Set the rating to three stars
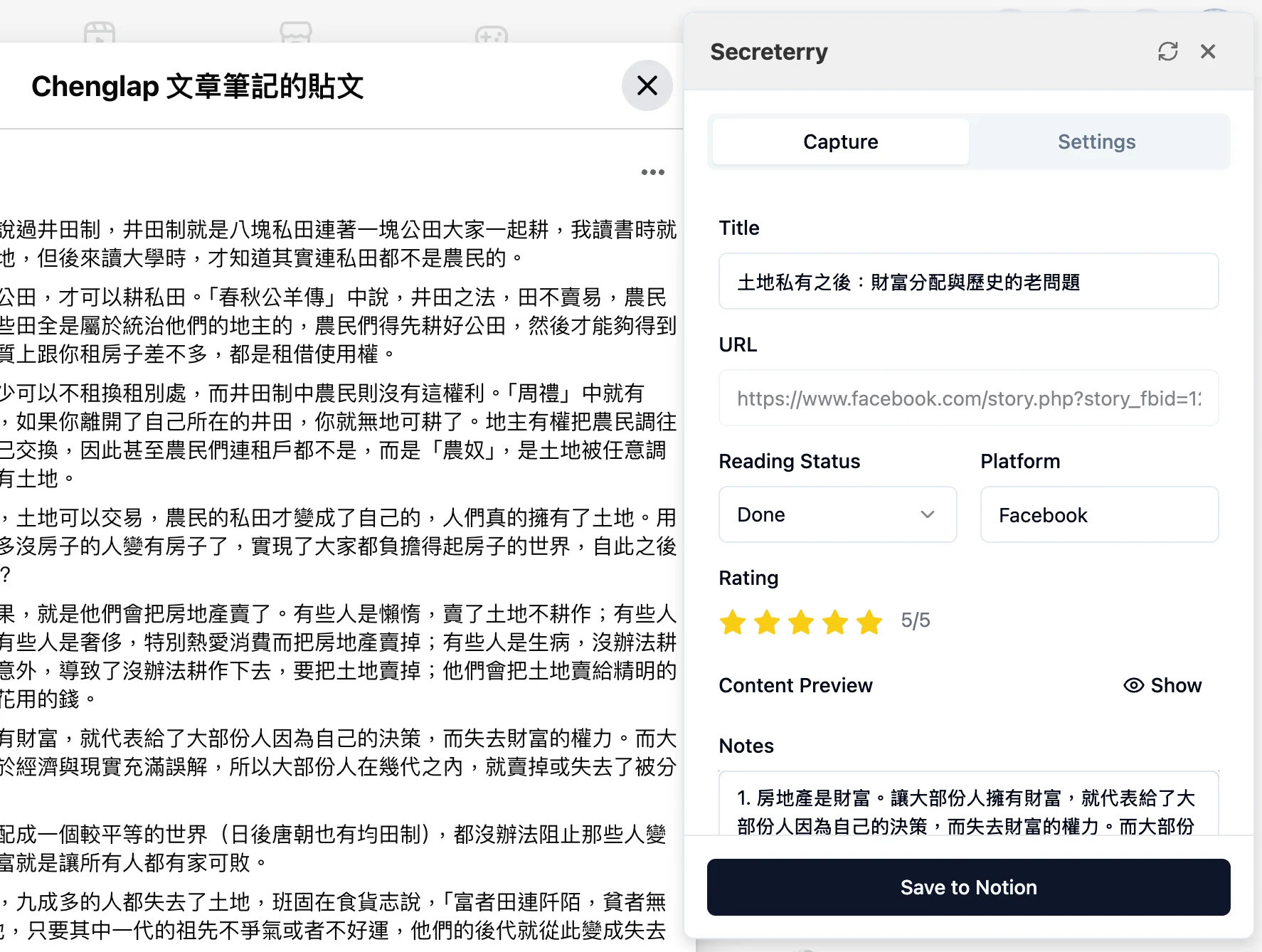 [x=801, y=621]
